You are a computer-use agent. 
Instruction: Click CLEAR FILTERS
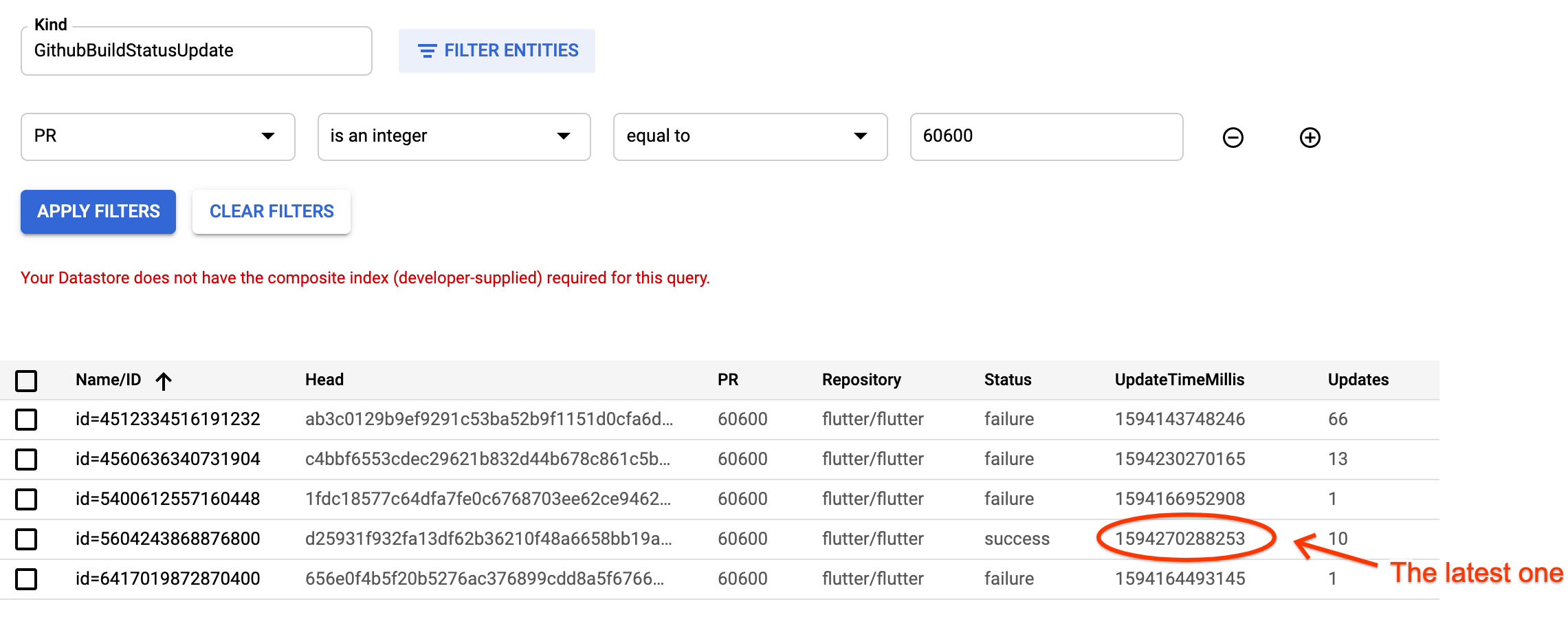coord(271,211)
